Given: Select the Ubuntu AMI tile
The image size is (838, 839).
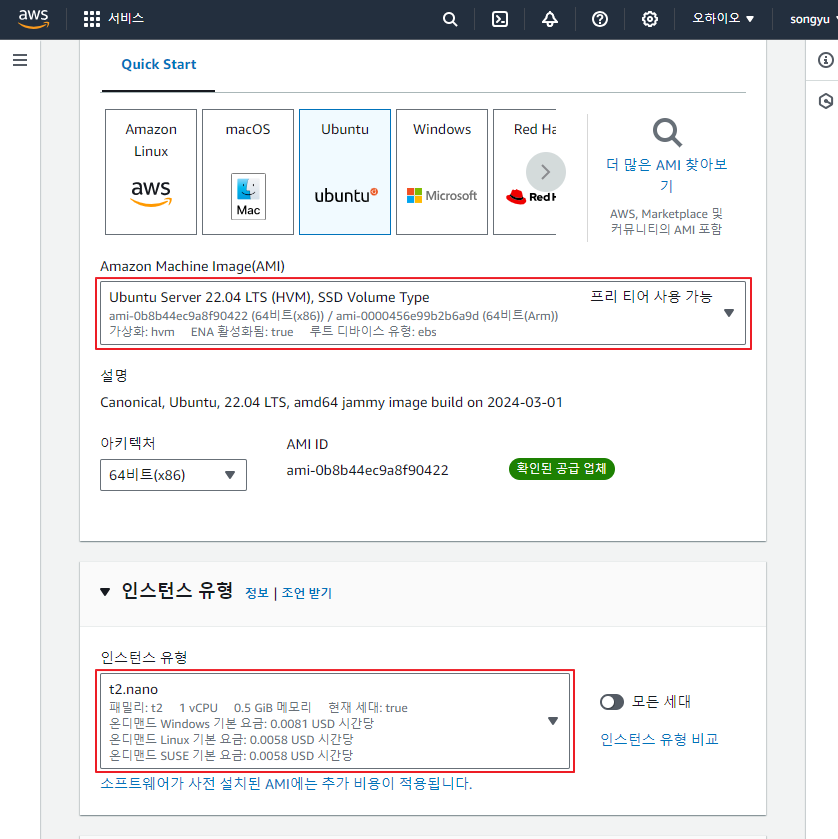Looking at the screenshot, I should click(345, 172).
